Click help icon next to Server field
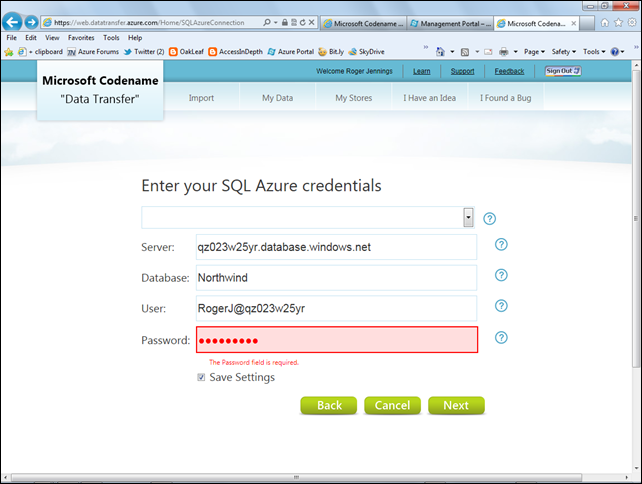Image resolution: width=642 pixels, height=484 pixels. [501, 244]
